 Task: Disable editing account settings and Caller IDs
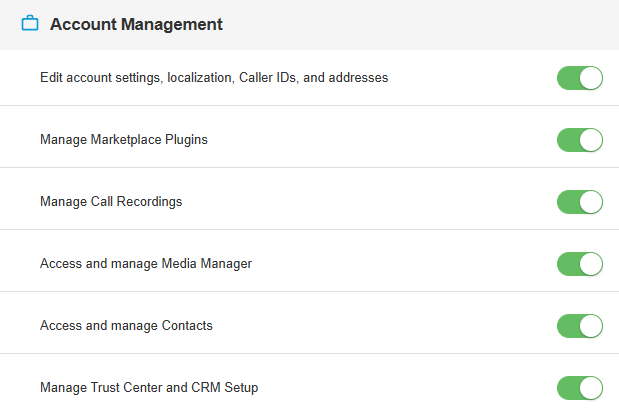point(580,78)
